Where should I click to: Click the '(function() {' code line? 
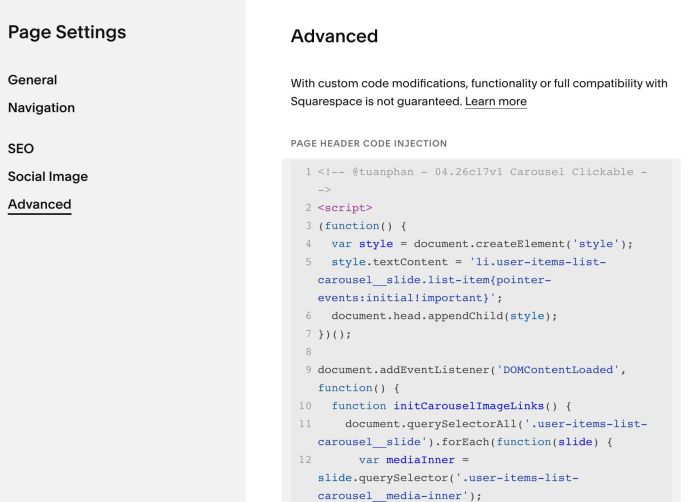(362, 226)
